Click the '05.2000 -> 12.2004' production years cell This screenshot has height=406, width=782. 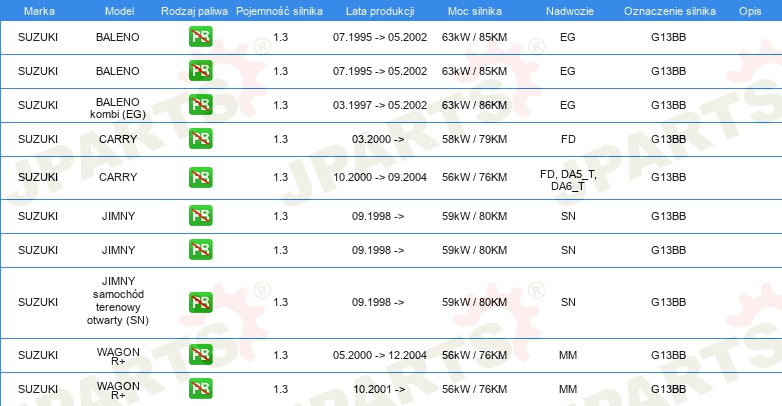[380, 355]
